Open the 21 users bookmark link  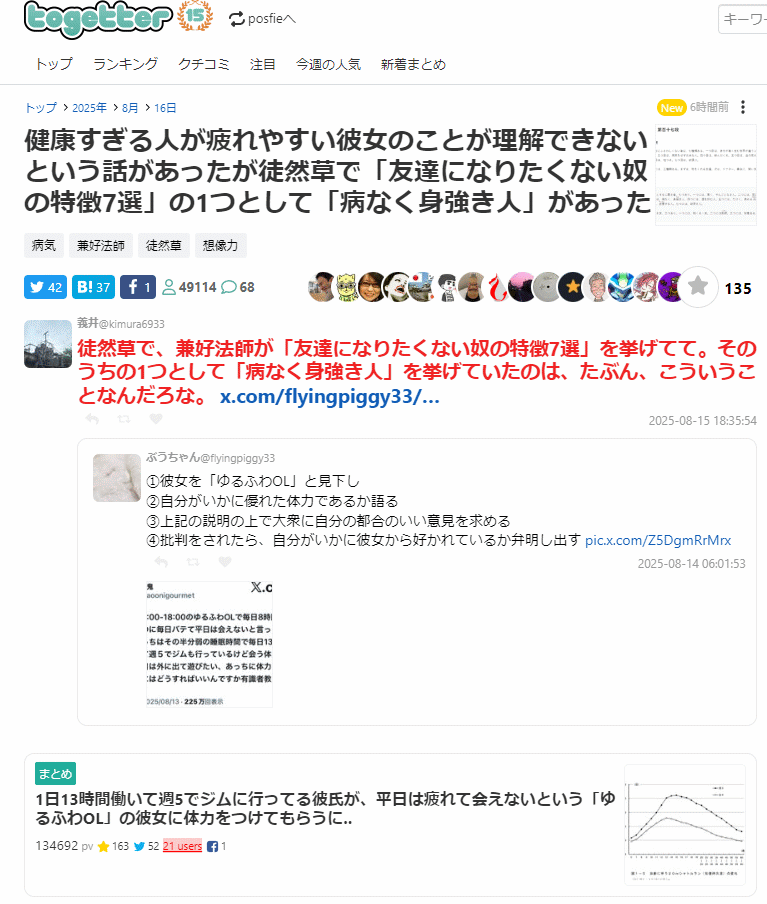pos(182,846)
